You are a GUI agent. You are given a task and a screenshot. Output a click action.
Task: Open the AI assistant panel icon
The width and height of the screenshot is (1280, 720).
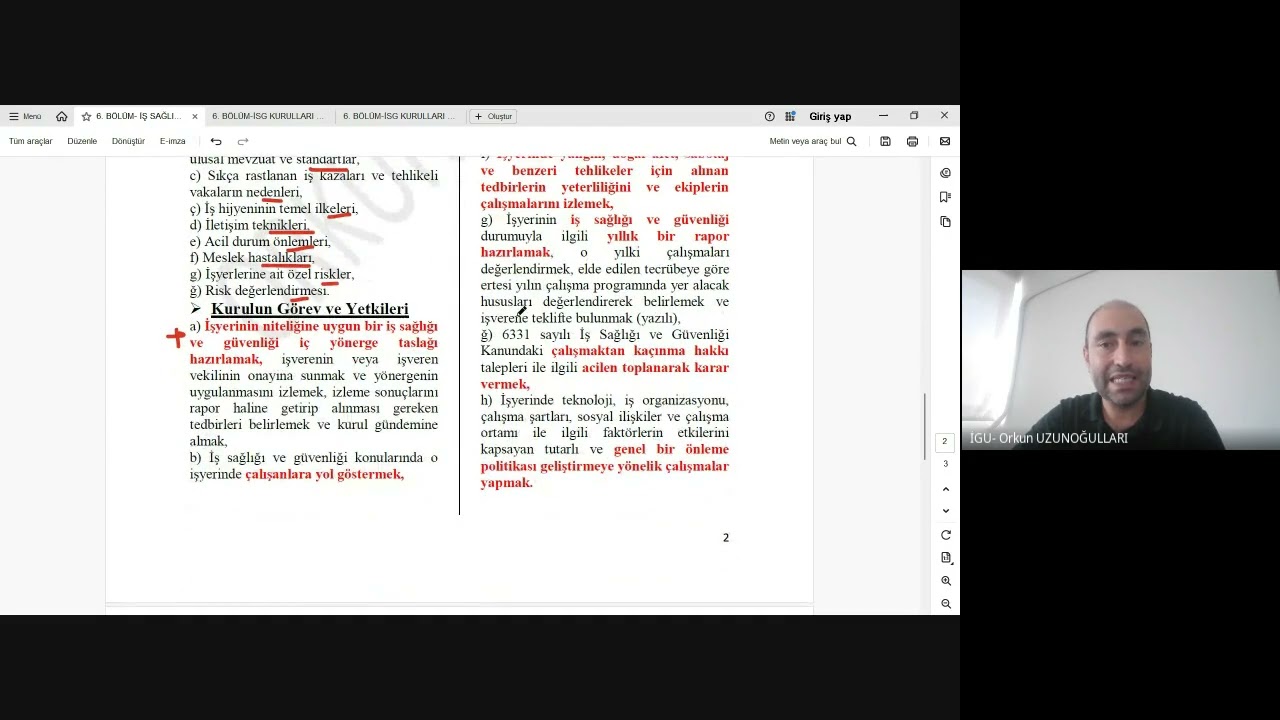[945, 173]
